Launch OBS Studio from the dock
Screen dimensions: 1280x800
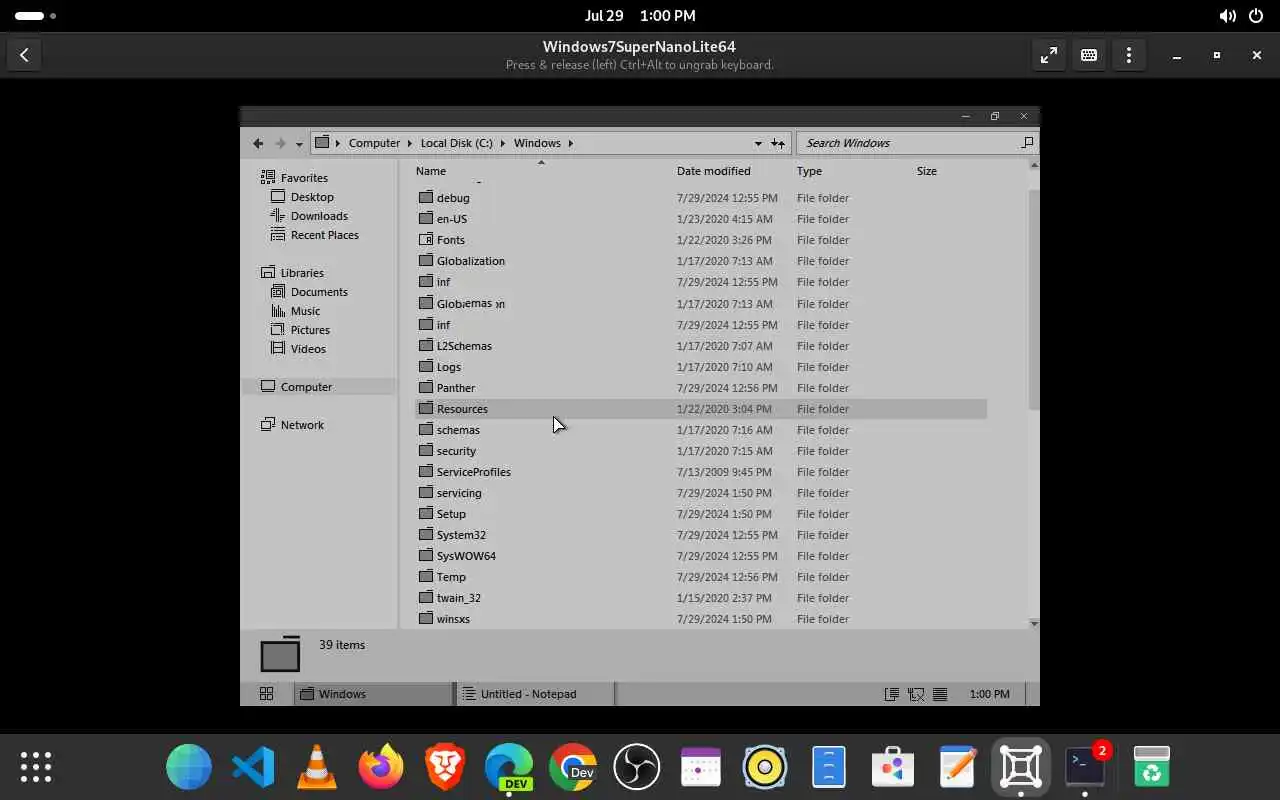coord(637,767)
